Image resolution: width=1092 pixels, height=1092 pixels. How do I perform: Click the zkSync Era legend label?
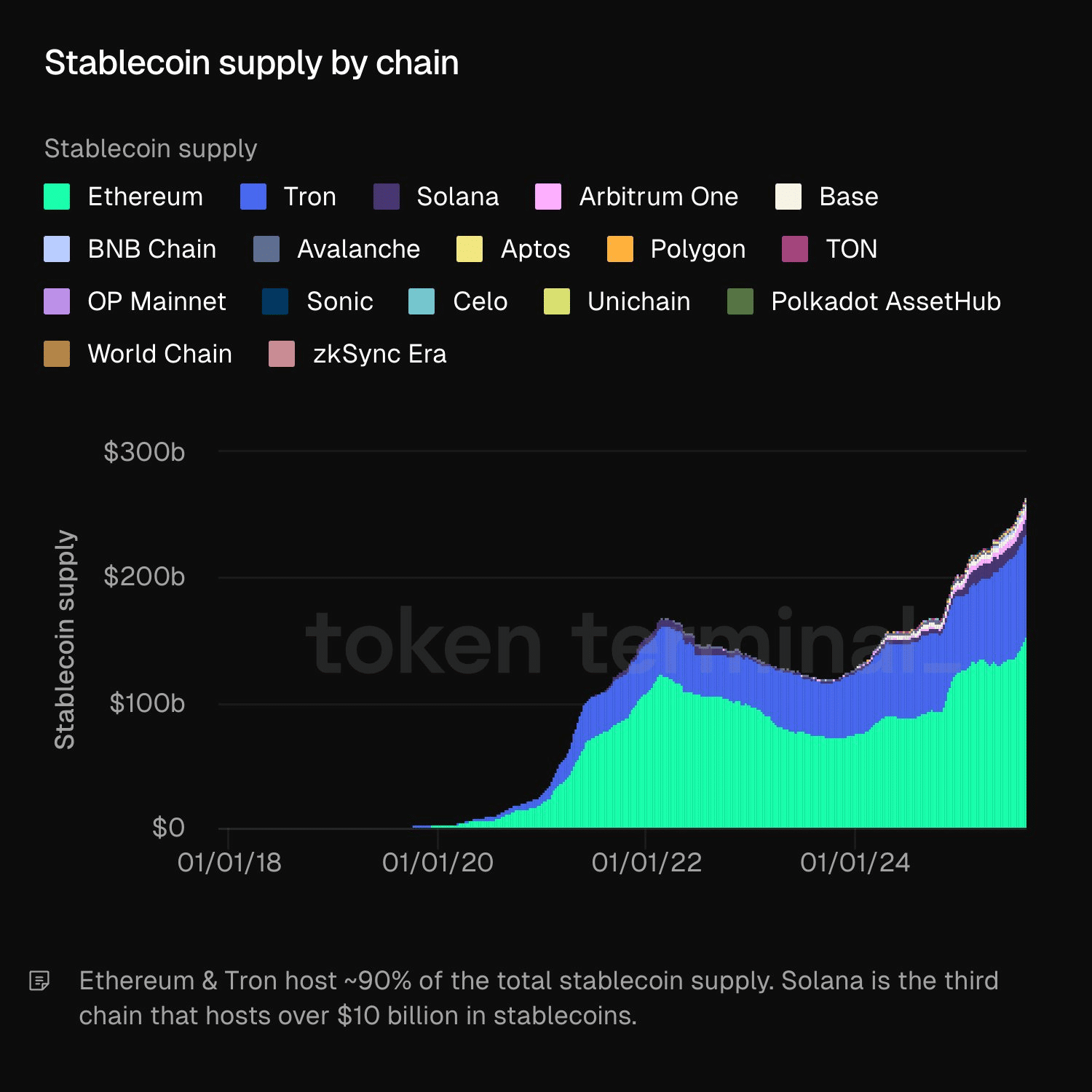coord(379,354)
